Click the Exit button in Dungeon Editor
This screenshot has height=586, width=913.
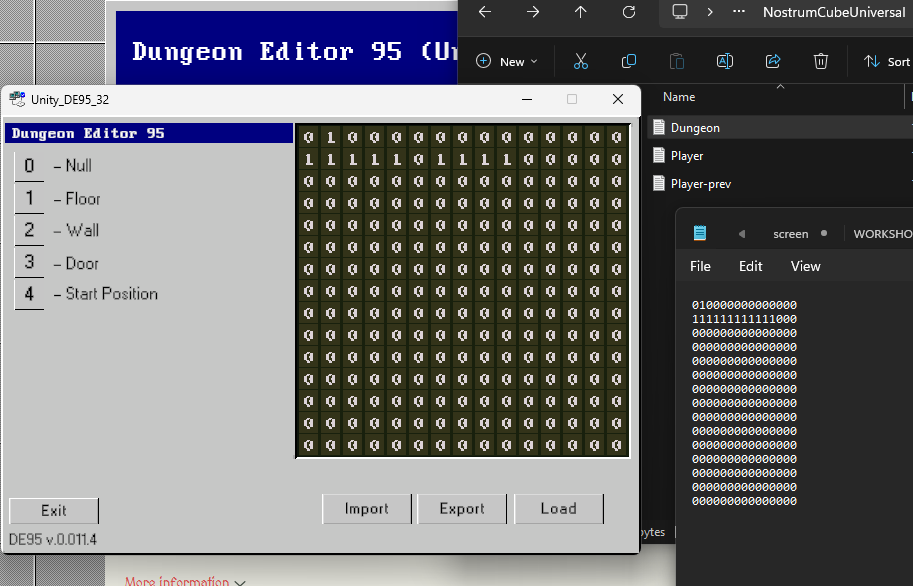tap(54, 511)
